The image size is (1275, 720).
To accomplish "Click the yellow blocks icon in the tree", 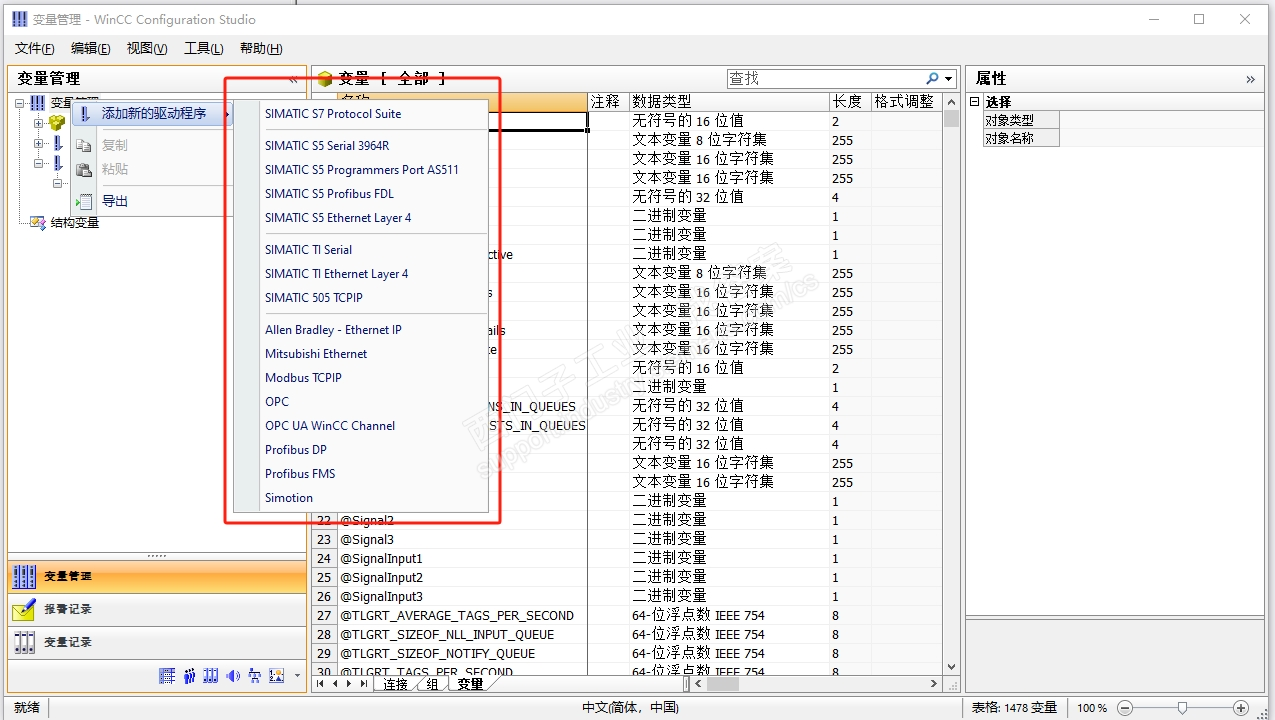I will point(57,122).
